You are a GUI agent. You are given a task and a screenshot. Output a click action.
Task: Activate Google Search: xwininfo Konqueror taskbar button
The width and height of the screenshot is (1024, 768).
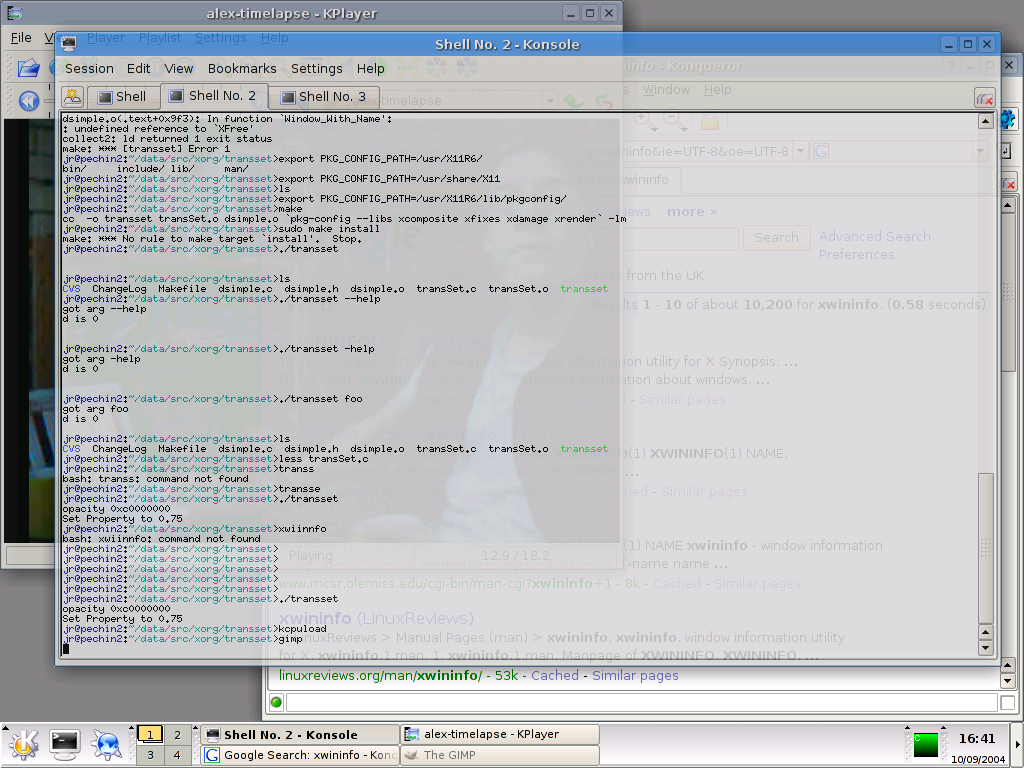(x=300, y=755)
